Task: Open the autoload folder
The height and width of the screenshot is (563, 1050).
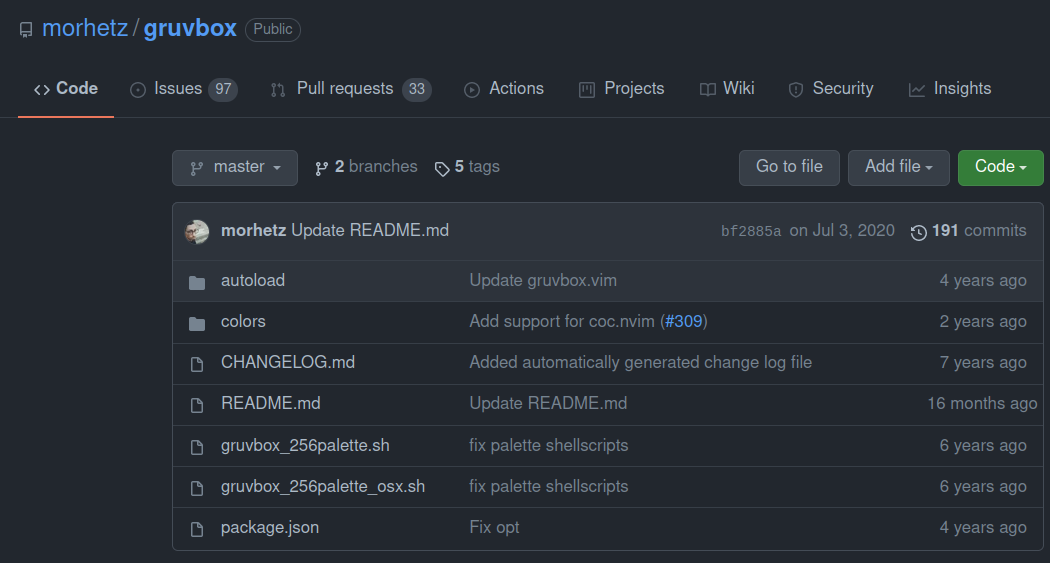Action: [253, 280]
